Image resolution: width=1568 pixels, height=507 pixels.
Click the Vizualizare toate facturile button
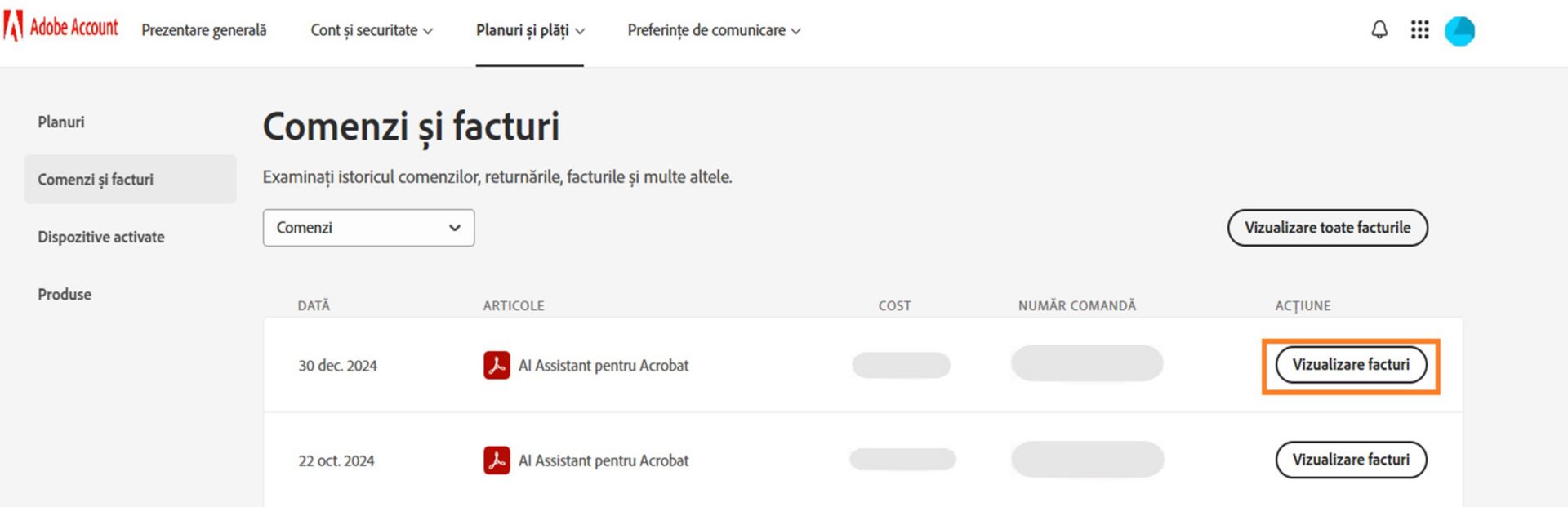(x=1327, y=228)
